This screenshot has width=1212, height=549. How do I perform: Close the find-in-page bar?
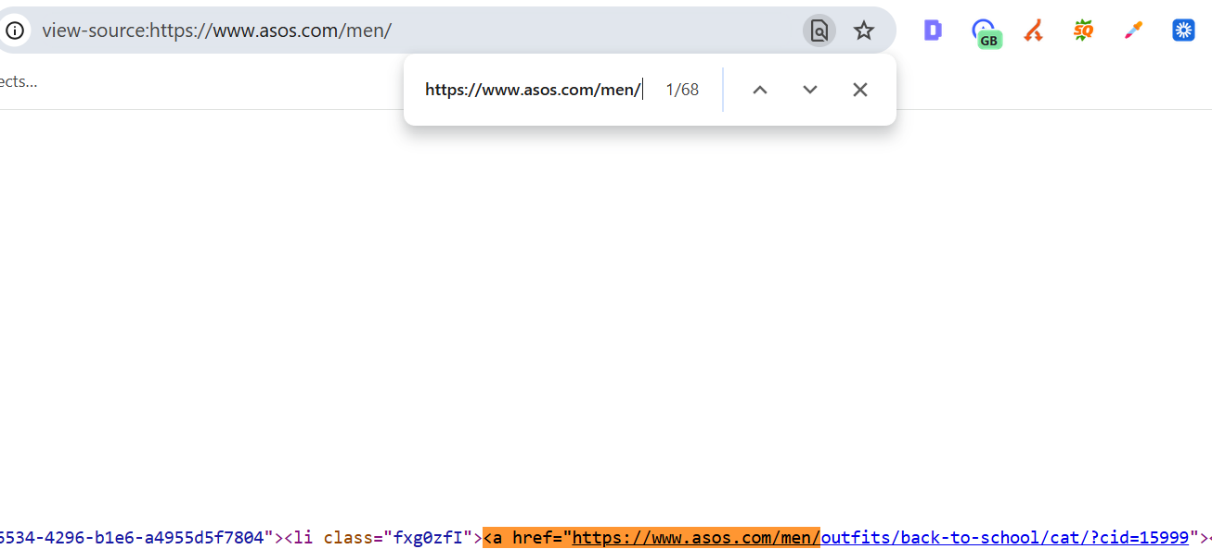[x=860, y=90]
